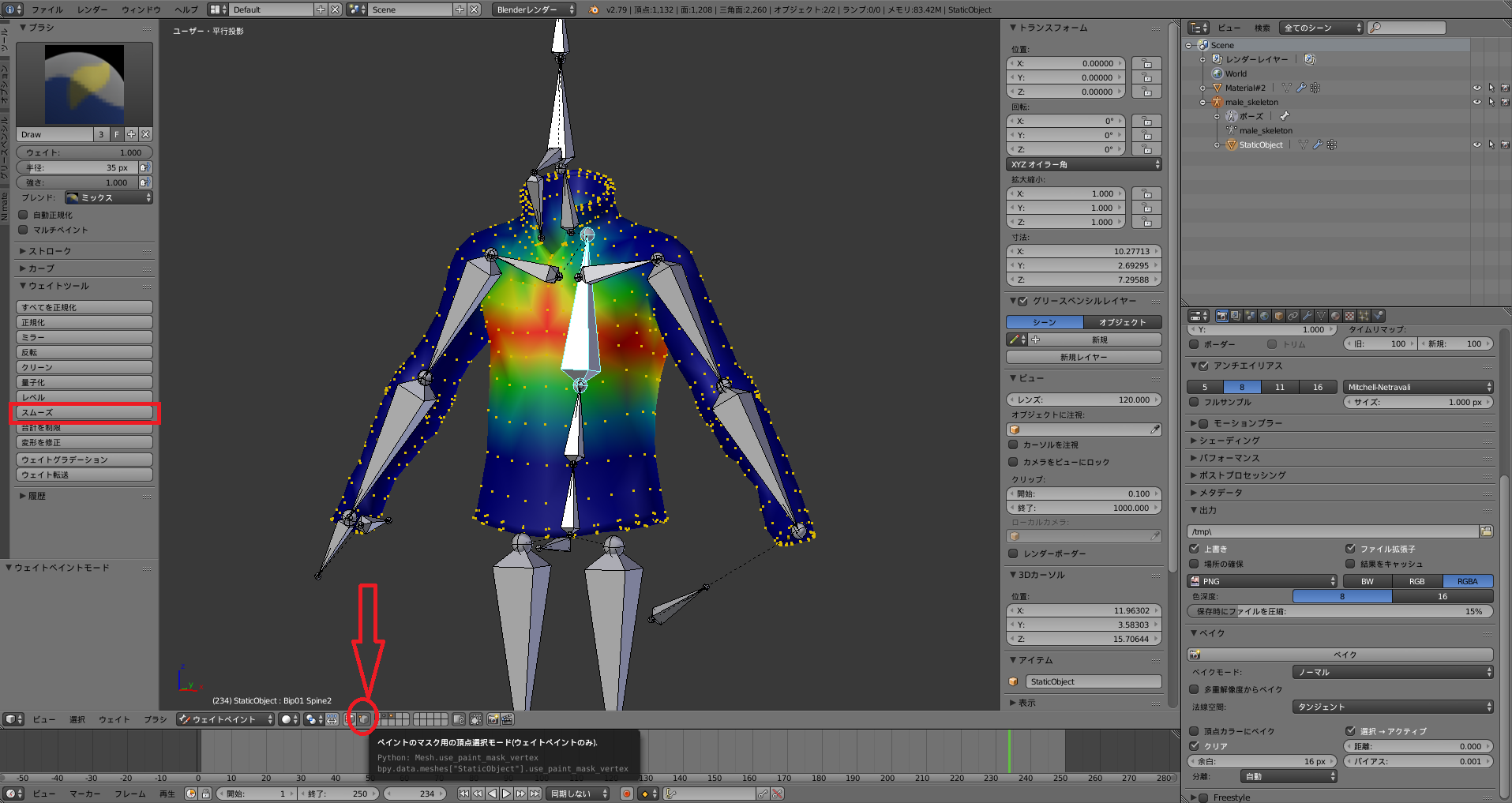The width and height of the screenshot is (1512, 803).
Task: Open the ウィンドウ menu
Action: 141,9
